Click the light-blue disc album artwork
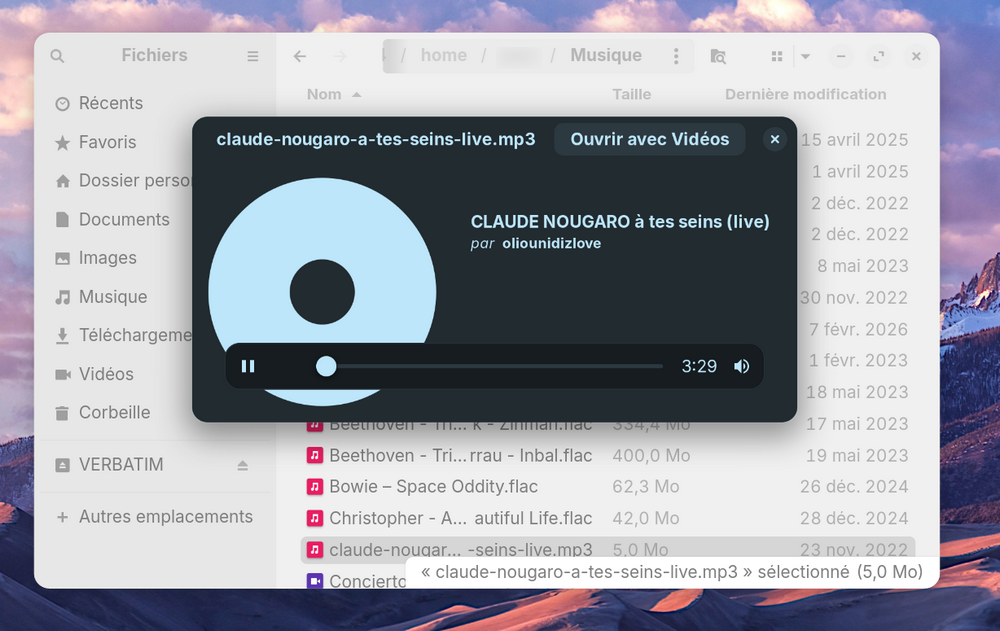1000x631 pixels. [322, 292]
